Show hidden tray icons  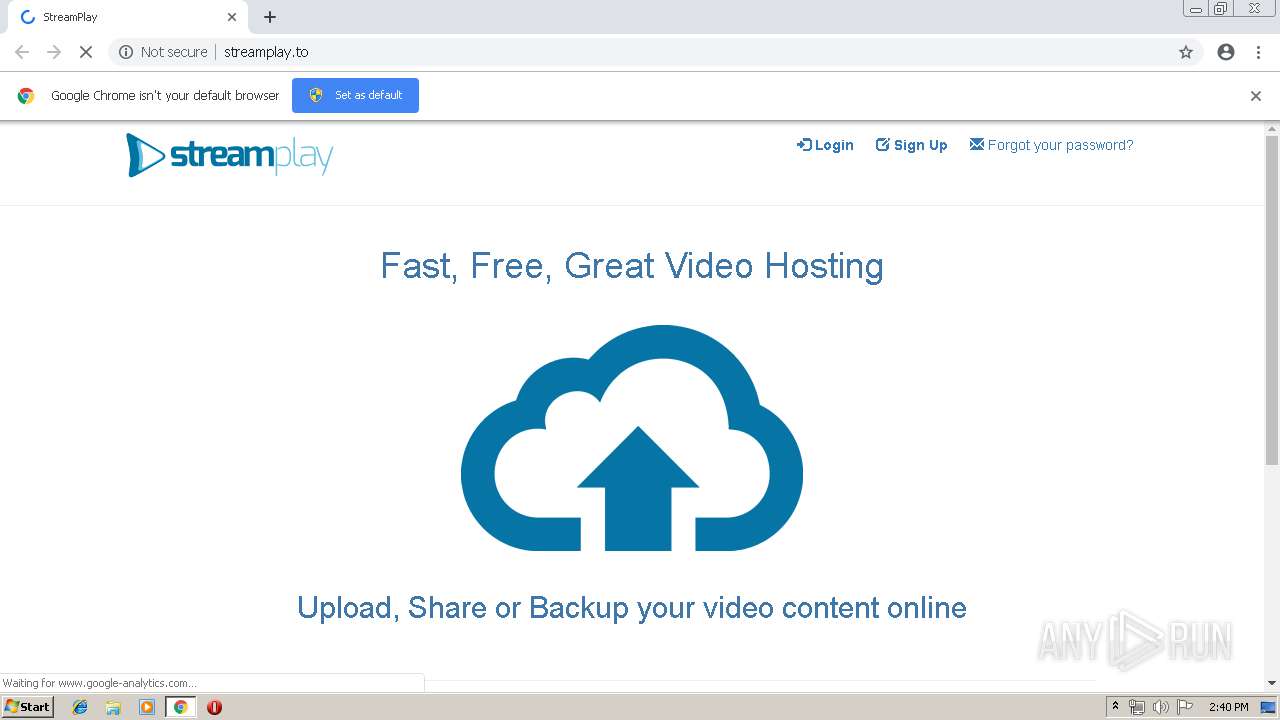pos(1115,707)
